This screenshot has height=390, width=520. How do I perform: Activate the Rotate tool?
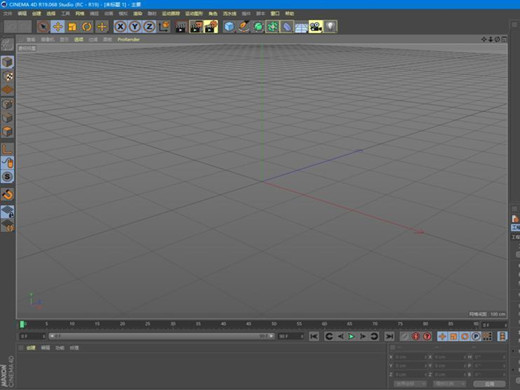tap(87, 27)
